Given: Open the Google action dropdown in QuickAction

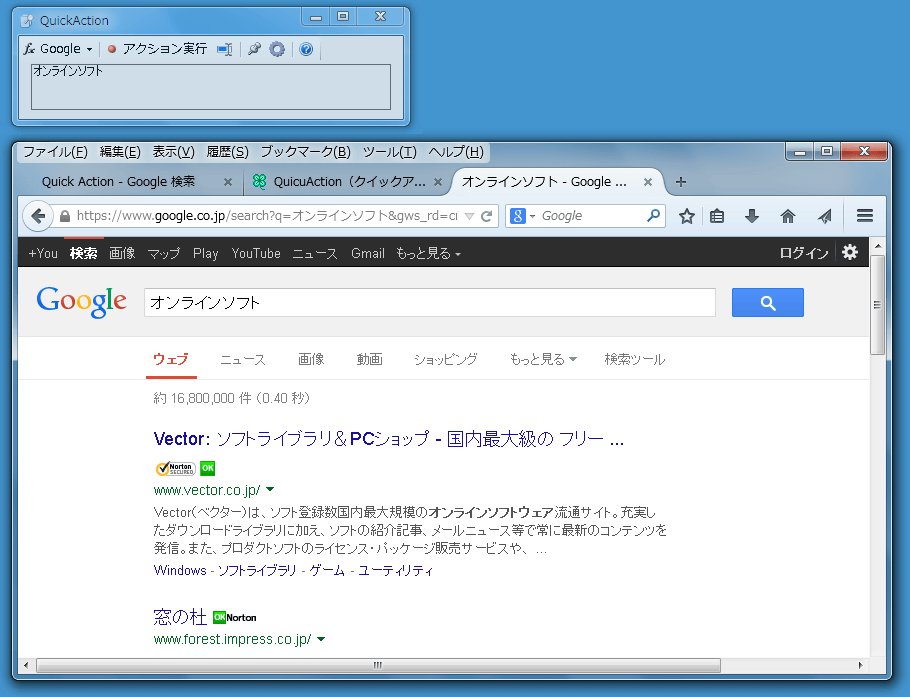Looking at the screenshot, I should [x=58, y=49].
